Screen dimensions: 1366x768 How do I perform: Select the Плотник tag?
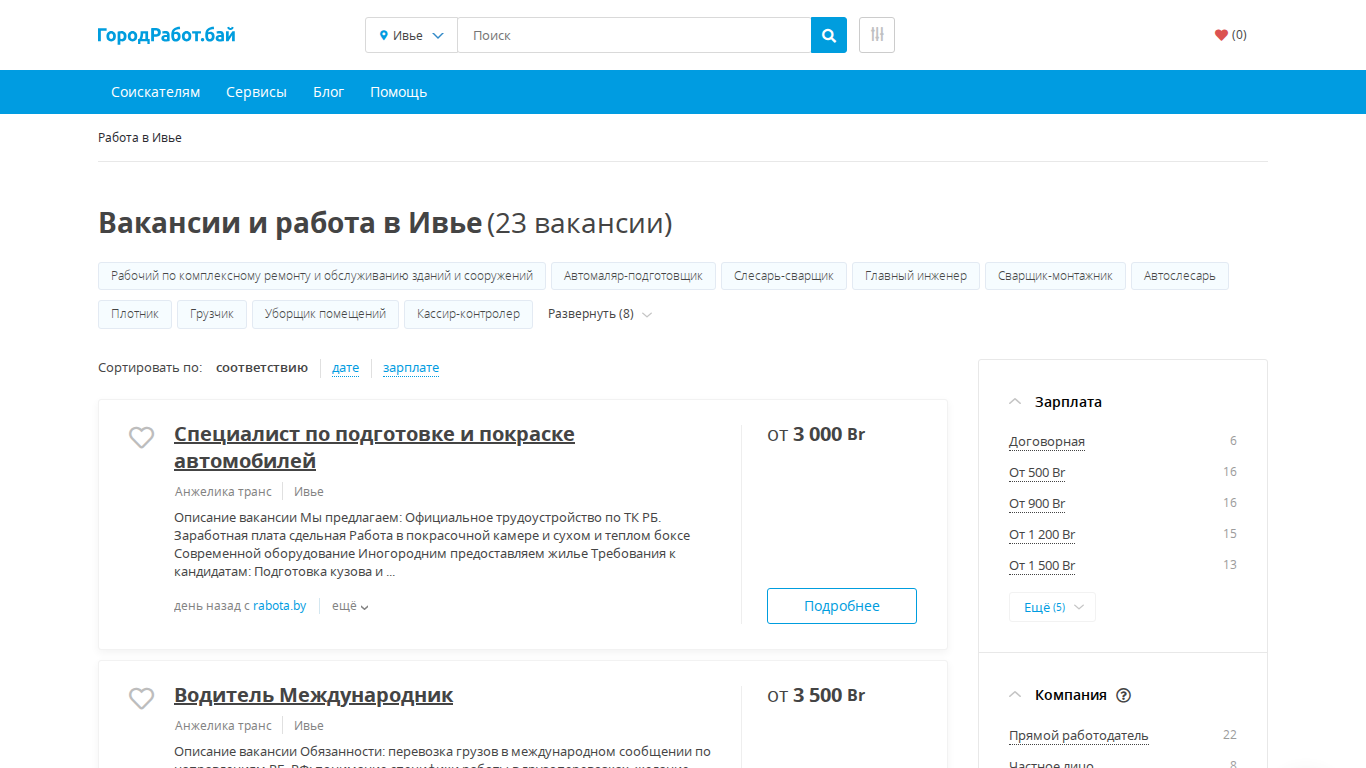coord(135,314)
